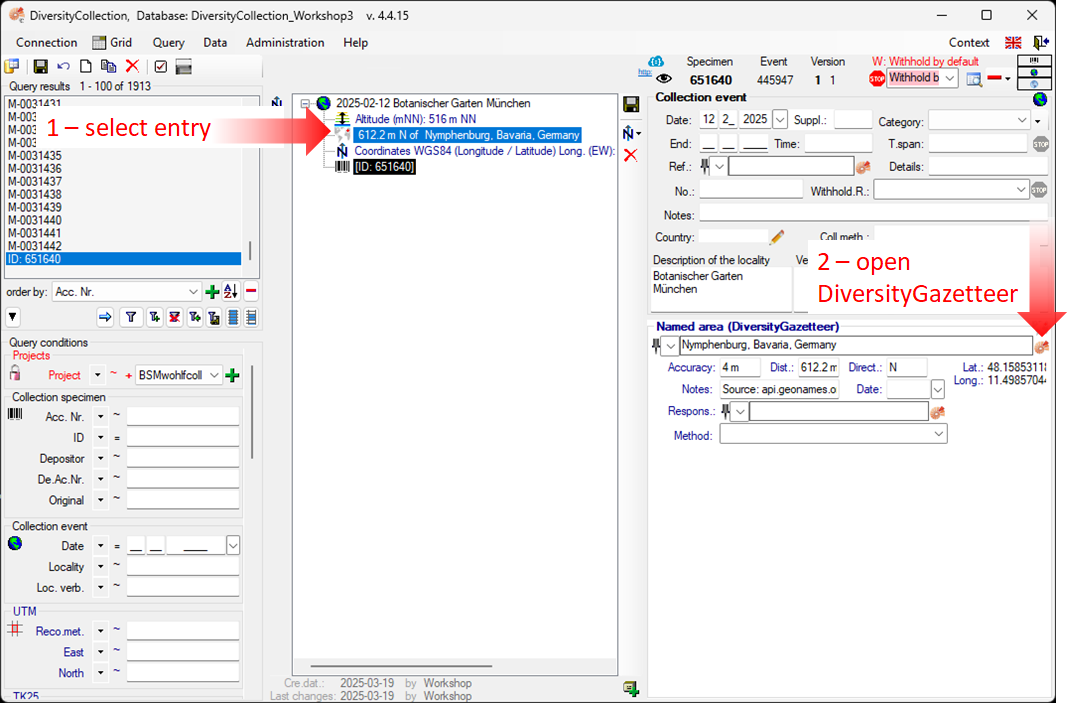
Task: Open the Grid menu
Action: (x=113, y=42)
